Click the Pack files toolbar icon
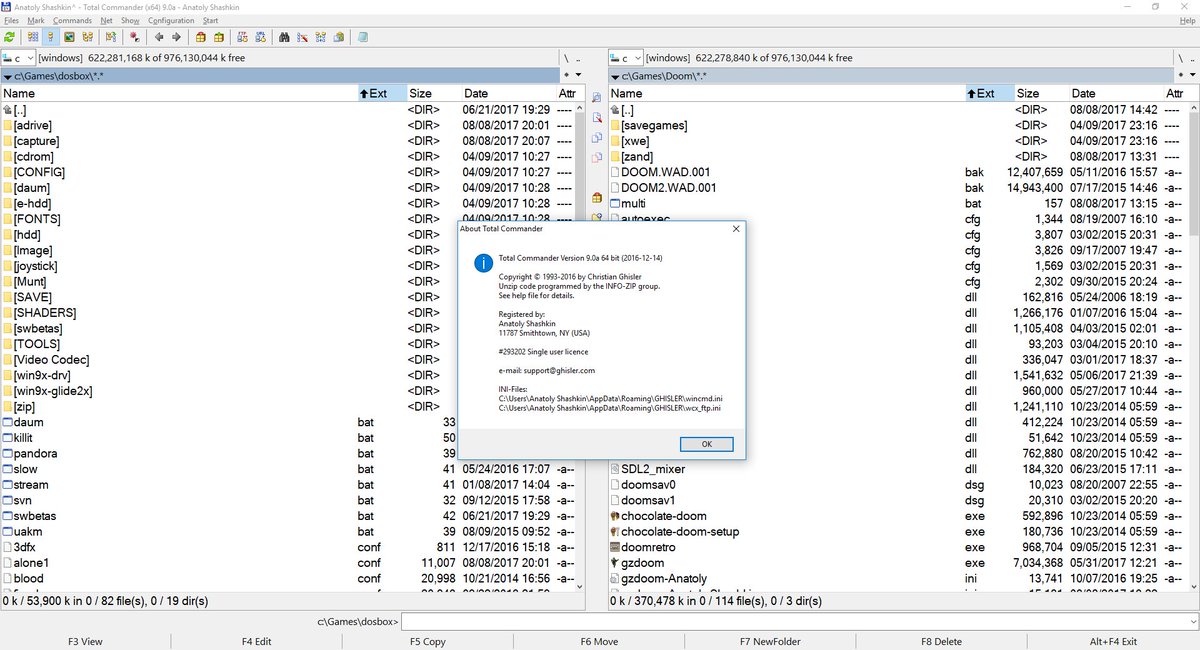The image size is (1200, 650). pyautogui.click(x=200, y=37)
